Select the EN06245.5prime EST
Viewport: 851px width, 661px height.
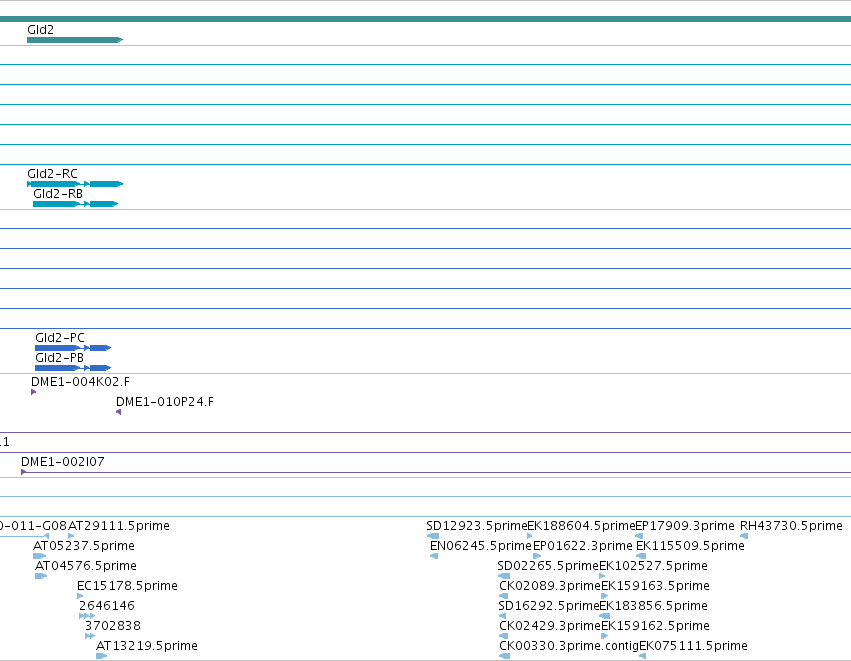point(434,556)
